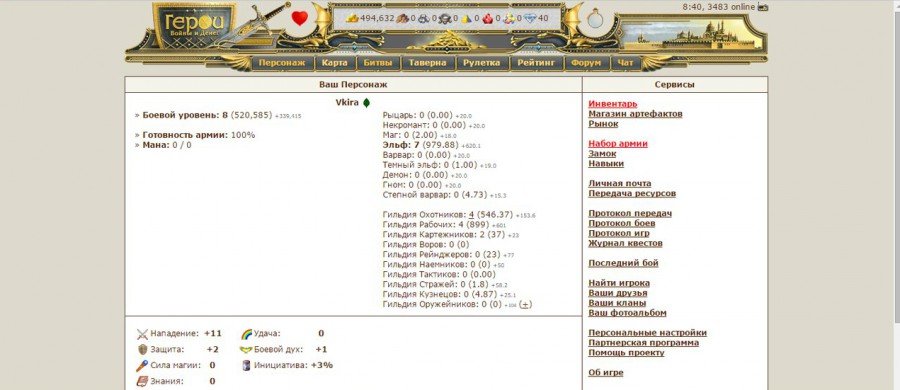Click the rainbow luck icon

click(246, 334)
